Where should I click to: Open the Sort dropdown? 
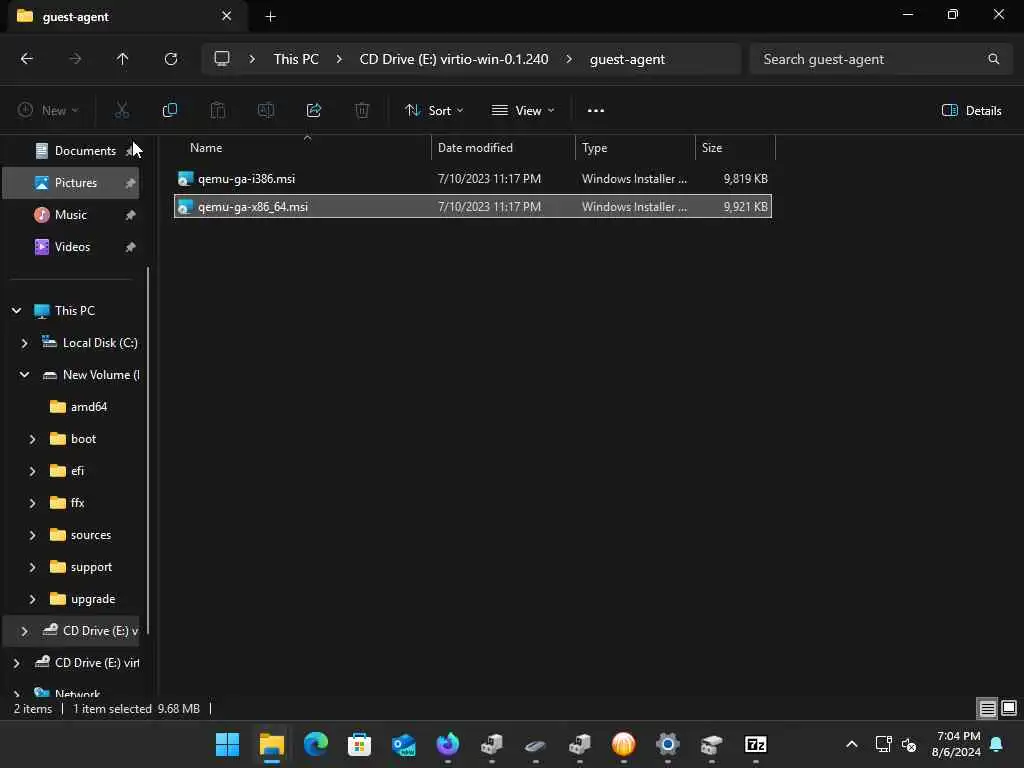pos(434,110)
